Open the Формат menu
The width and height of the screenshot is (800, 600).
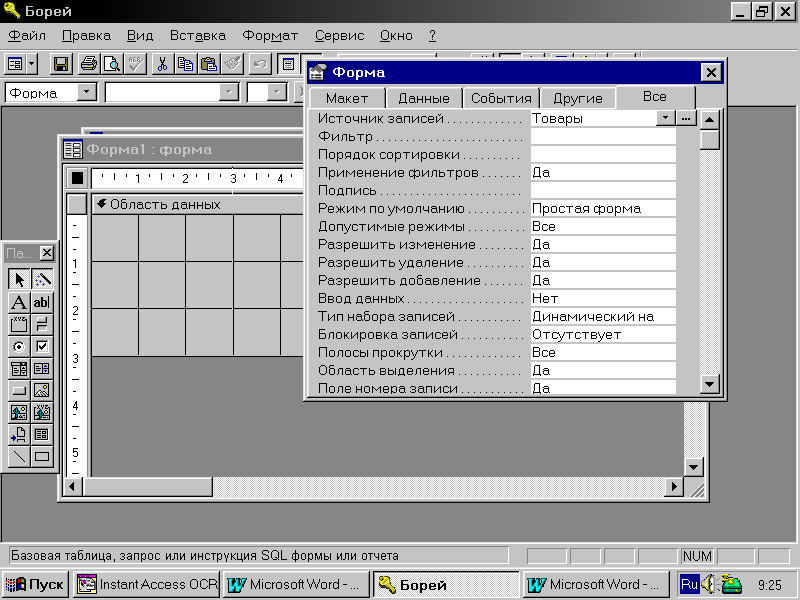pyautogui.click(x=270, y=36)
